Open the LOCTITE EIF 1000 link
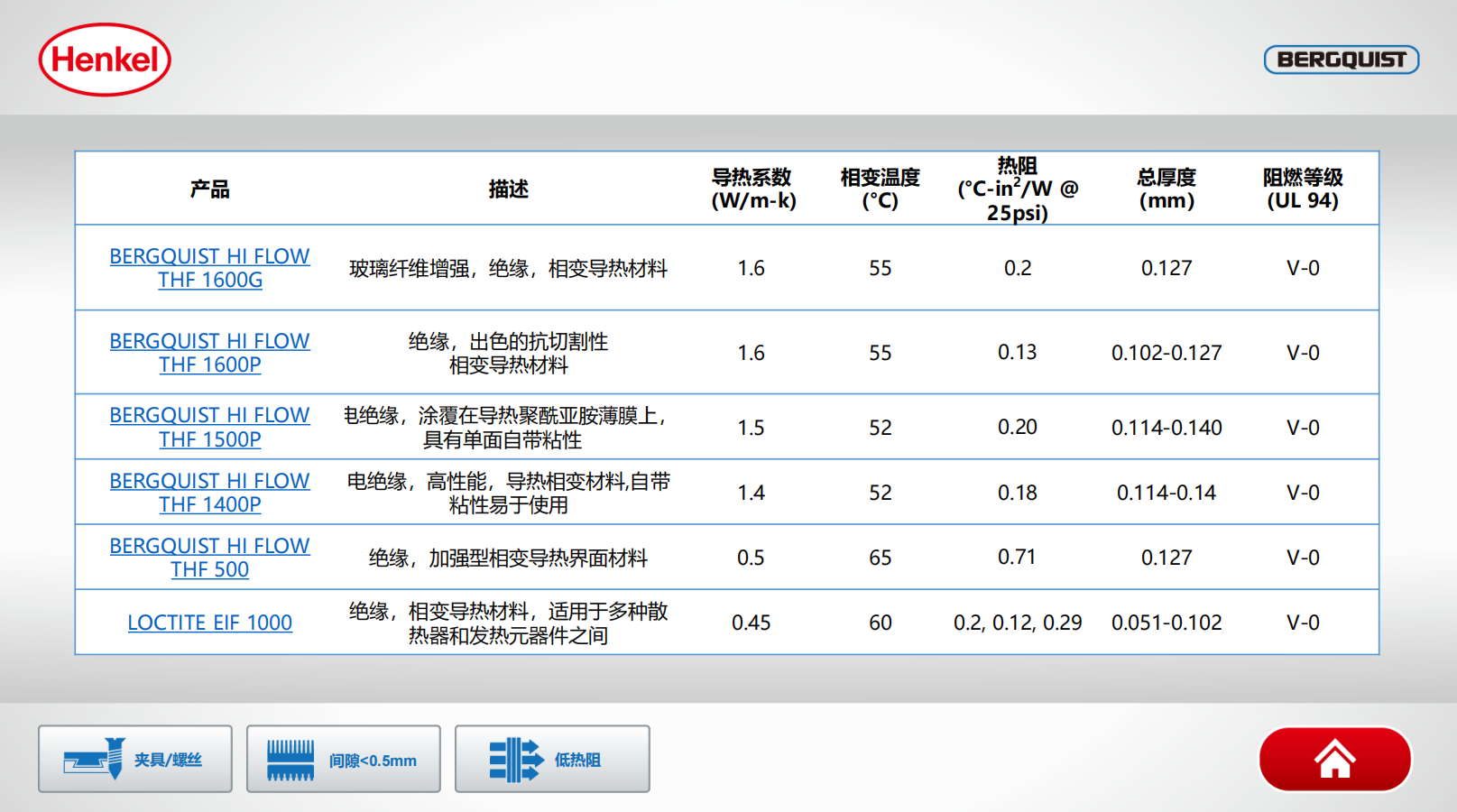Viewport: 1457px width, 812px height. click(x=209, y=623)
